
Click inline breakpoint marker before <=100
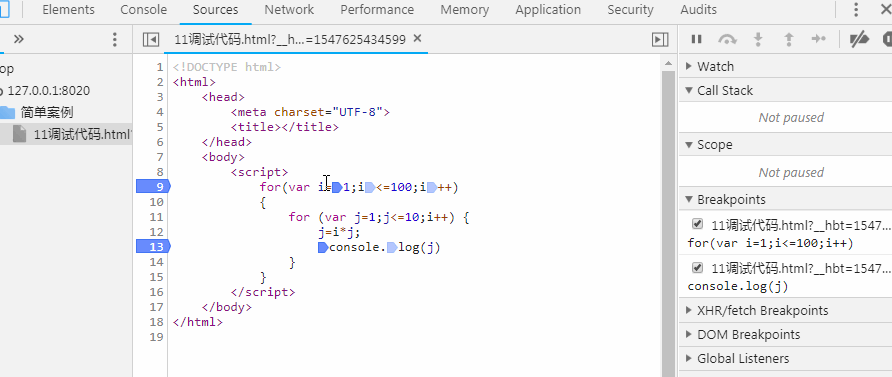tap(369, 187)
